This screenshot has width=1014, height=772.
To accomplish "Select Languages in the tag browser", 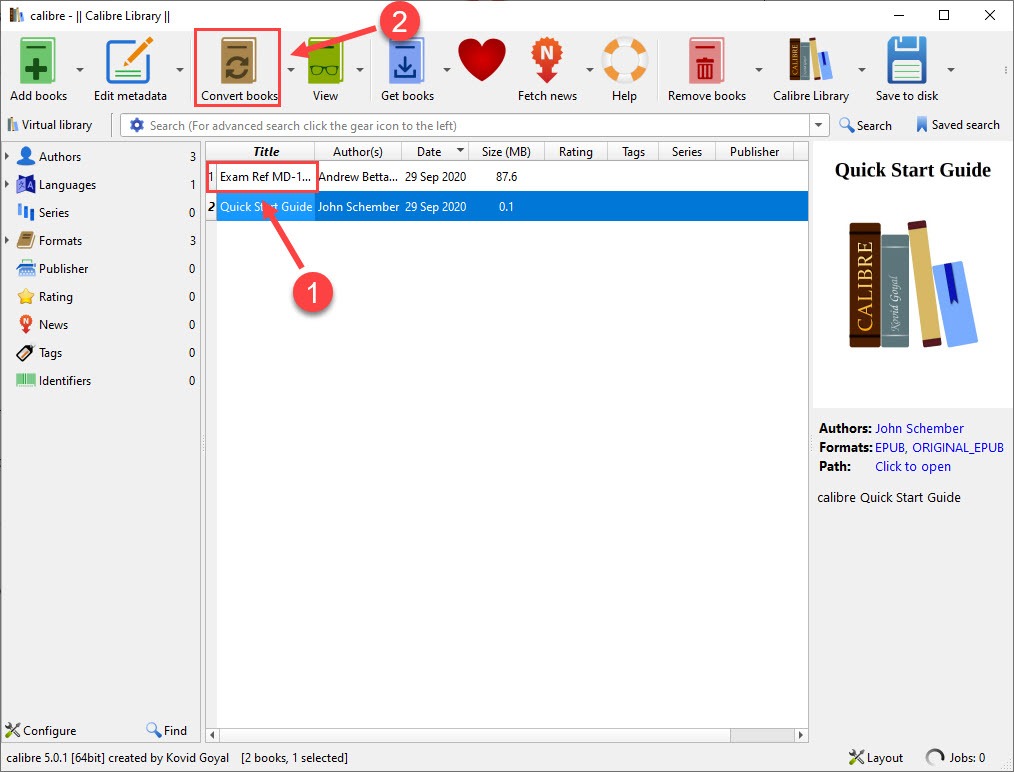I will [67, 185].
